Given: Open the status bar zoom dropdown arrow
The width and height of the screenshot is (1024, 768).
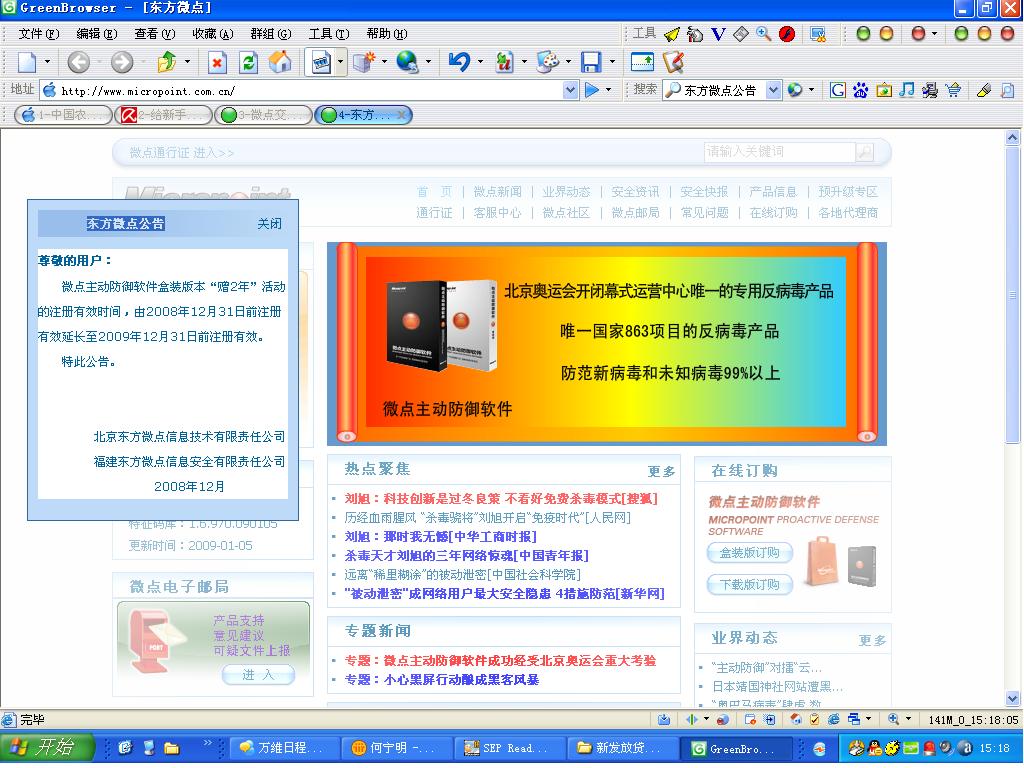Looking at the screenshot, I should (908, 719).
